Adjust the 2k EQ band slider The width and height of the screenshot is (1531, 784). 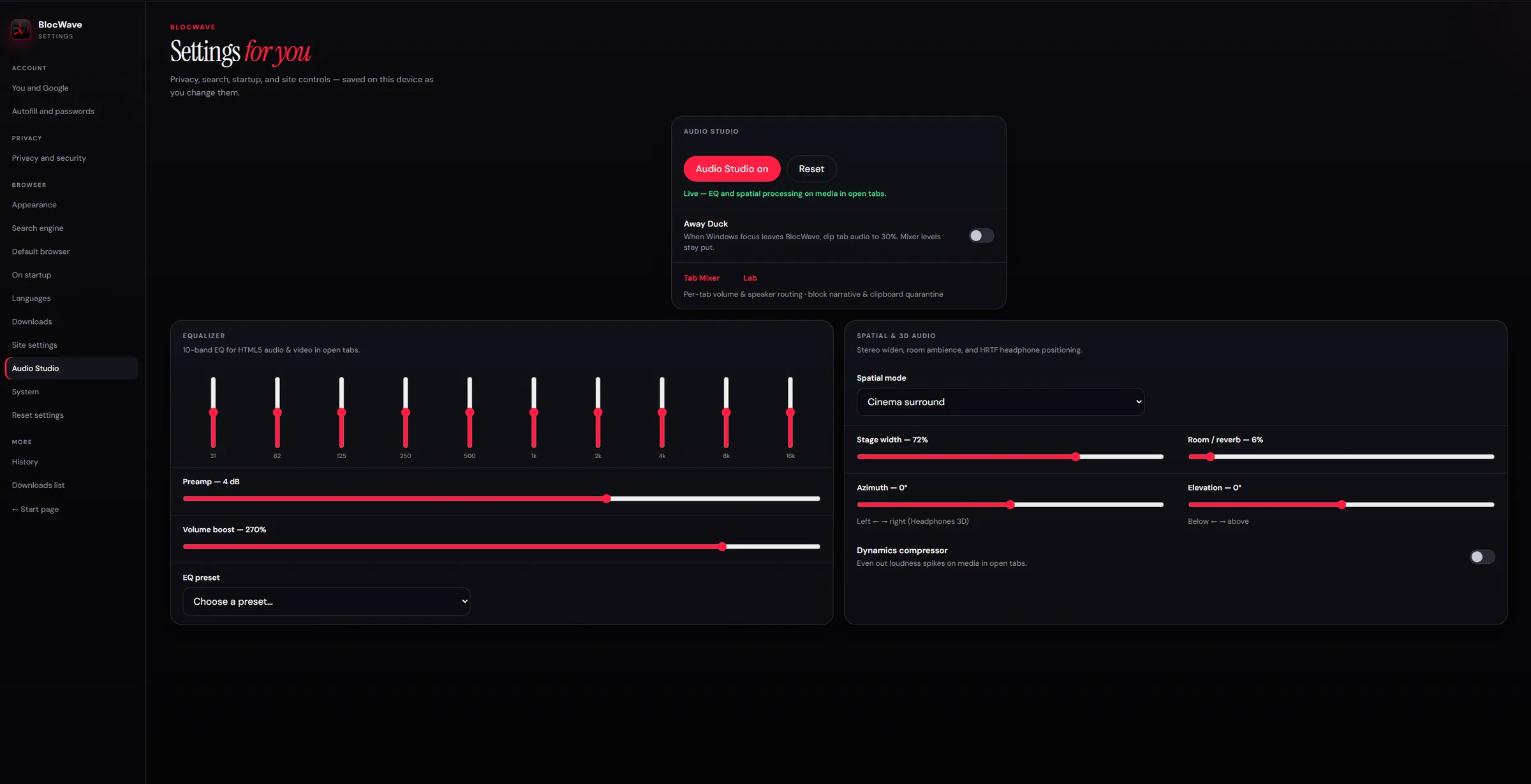pos(598,412)
